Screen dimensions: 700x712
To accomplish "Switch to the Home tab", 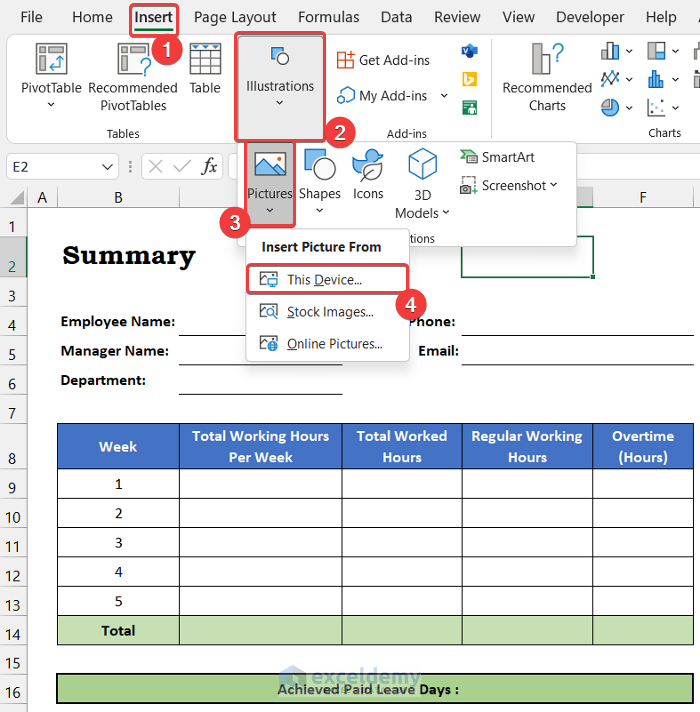I will point(92,17).
